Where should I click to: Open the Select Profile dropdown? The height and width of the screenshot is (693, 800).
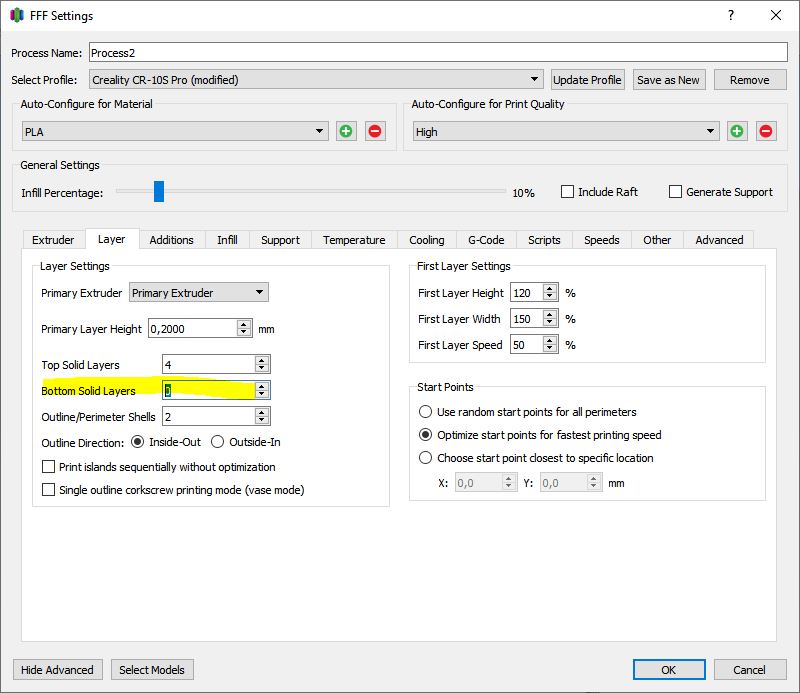(316, 80)
